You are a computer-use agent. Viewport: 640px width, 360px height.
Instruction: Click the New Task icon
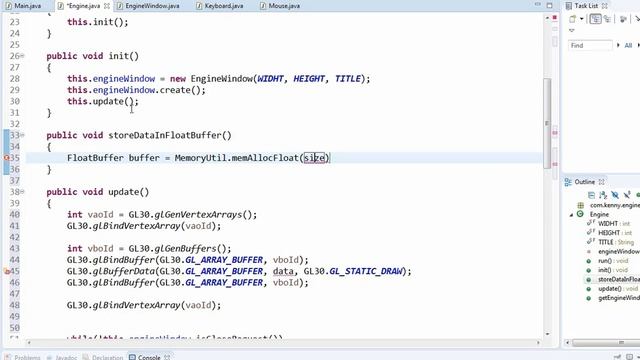tap(573, 19)
